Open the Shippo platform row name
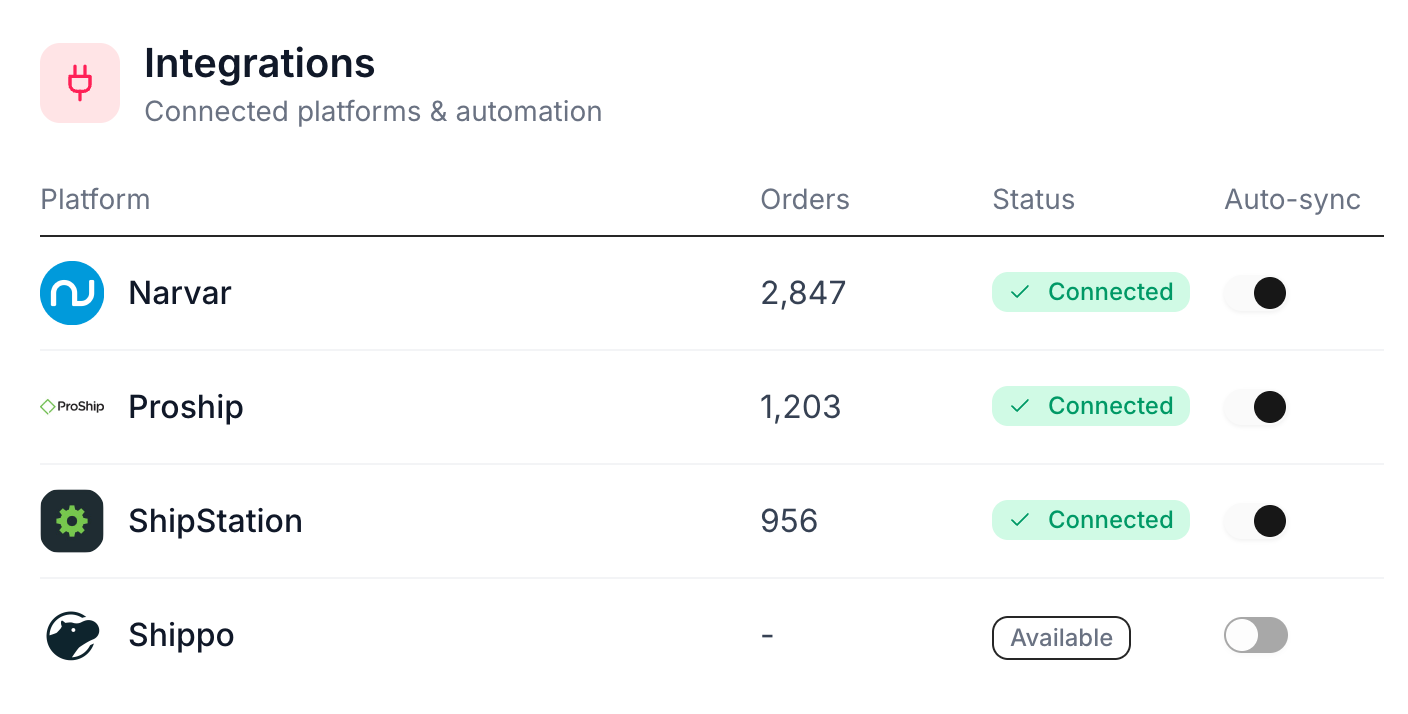 coord(181,636)
